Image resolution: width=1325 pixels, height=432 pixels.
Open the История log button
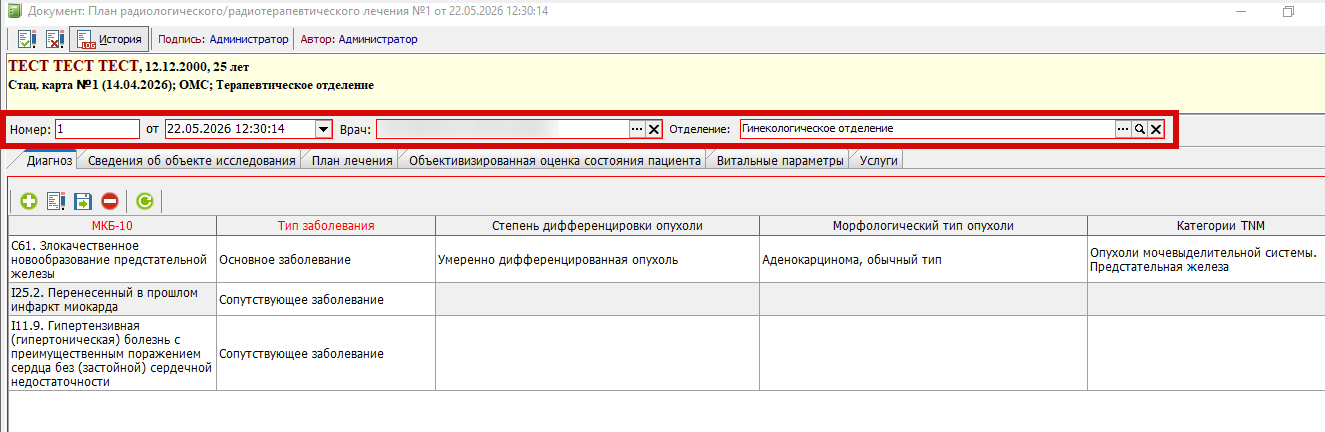click(x=109, y=40)
